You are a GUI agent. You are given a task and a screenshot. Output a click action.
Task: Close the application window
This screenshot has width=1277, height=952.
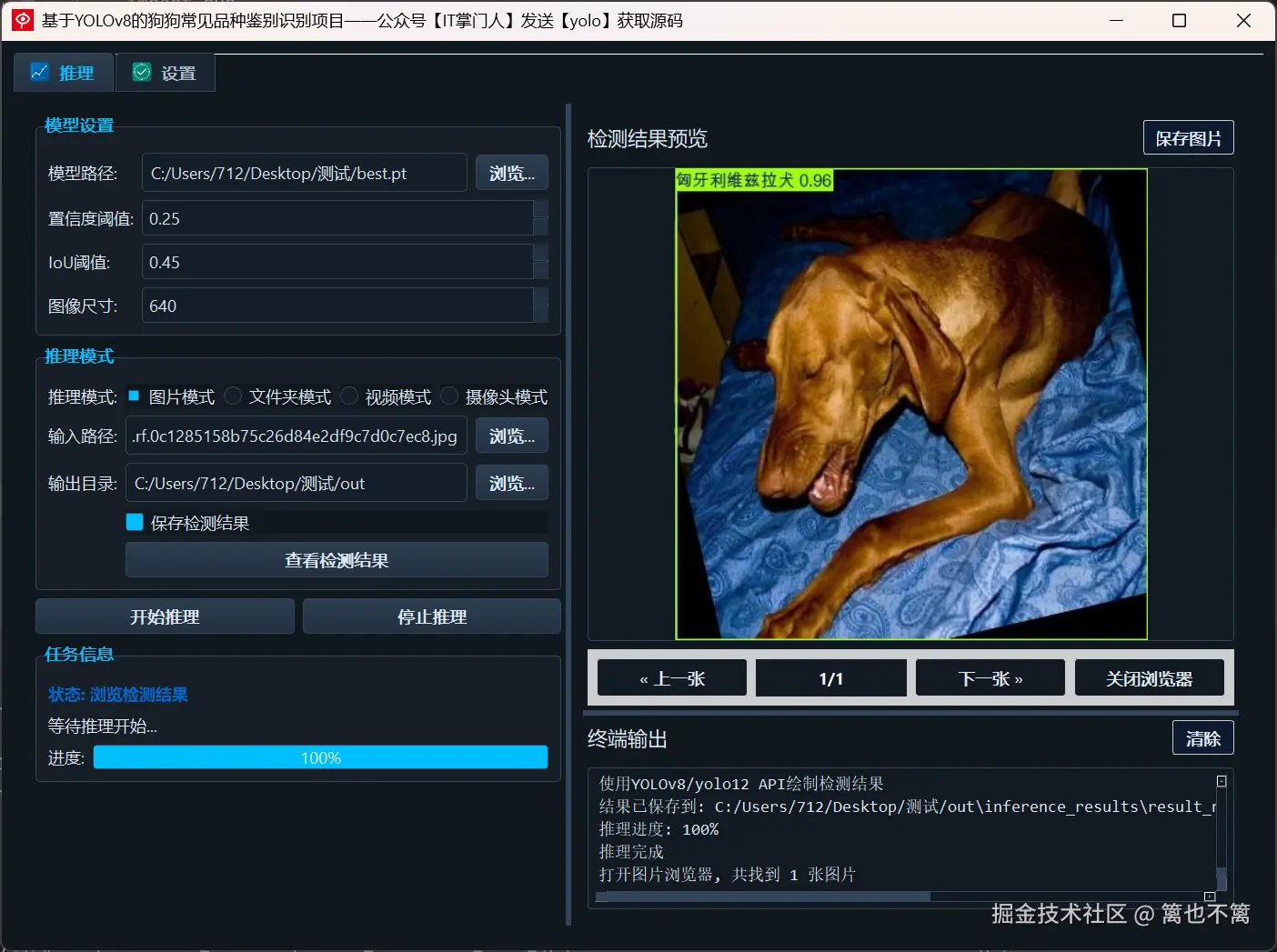1243,20
